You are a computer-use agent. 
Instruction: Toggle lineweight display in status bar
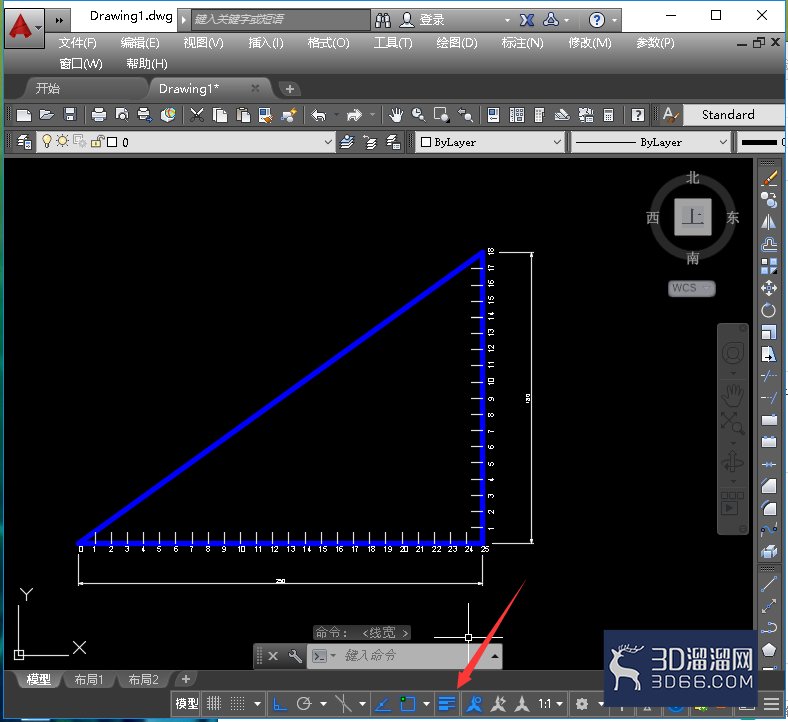pos(446,703)
